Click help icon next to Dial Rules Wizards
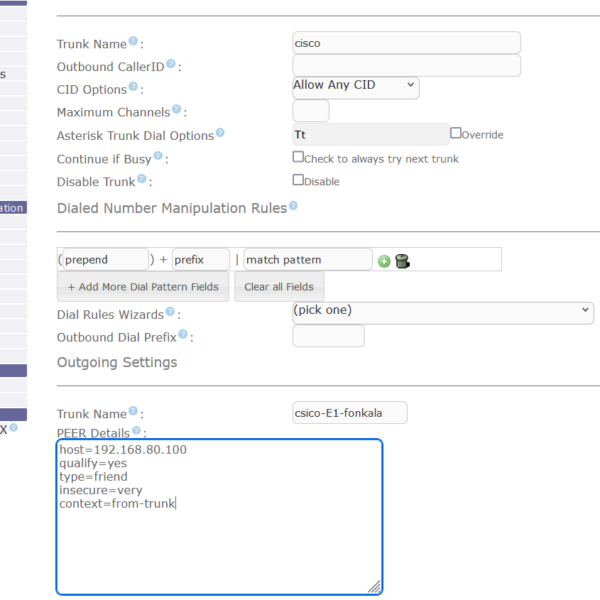This screenshot has width=600, height=600. 176,313
